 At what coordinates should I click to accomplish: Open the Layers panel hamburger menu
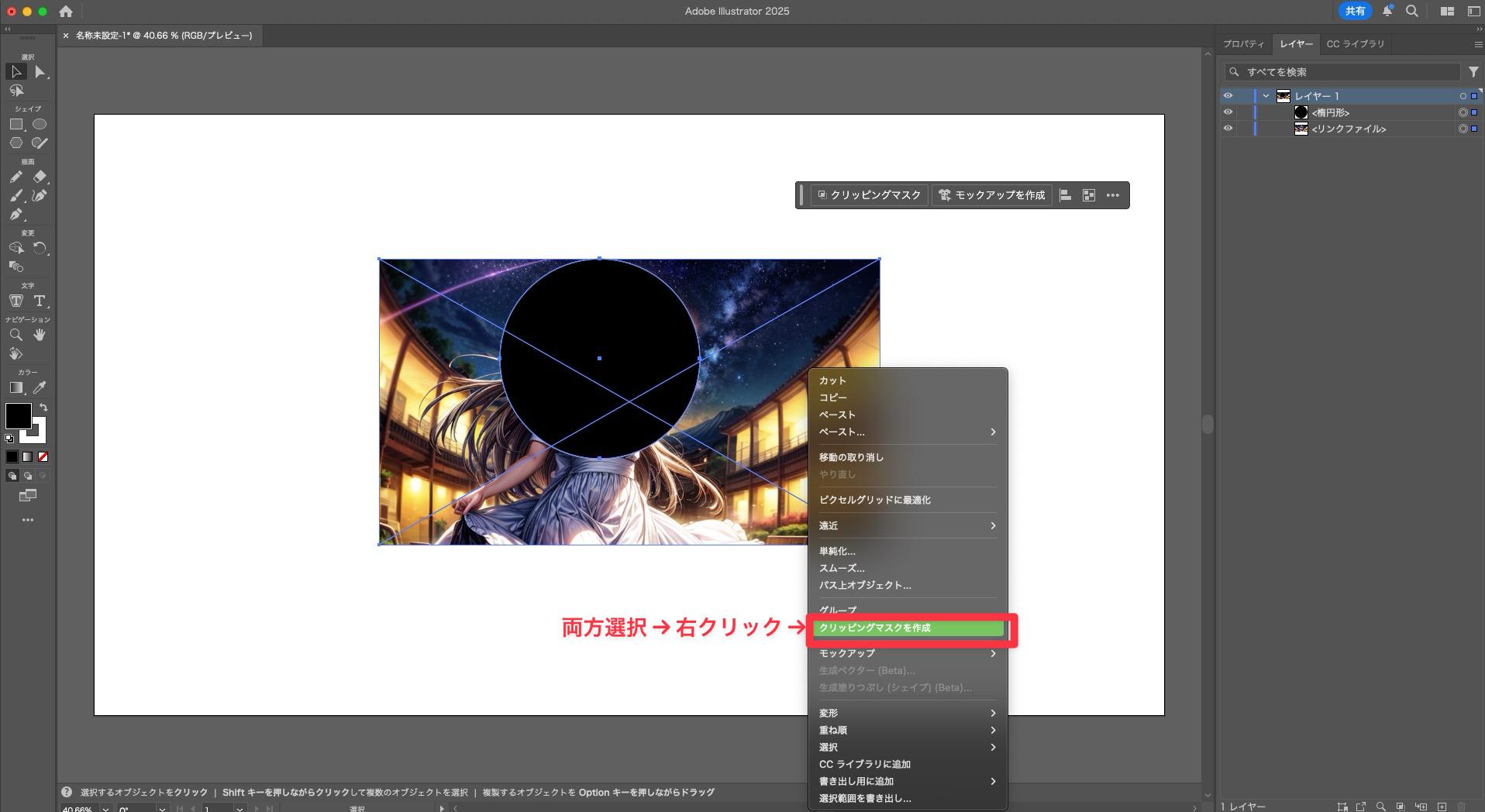point(1478,44)
